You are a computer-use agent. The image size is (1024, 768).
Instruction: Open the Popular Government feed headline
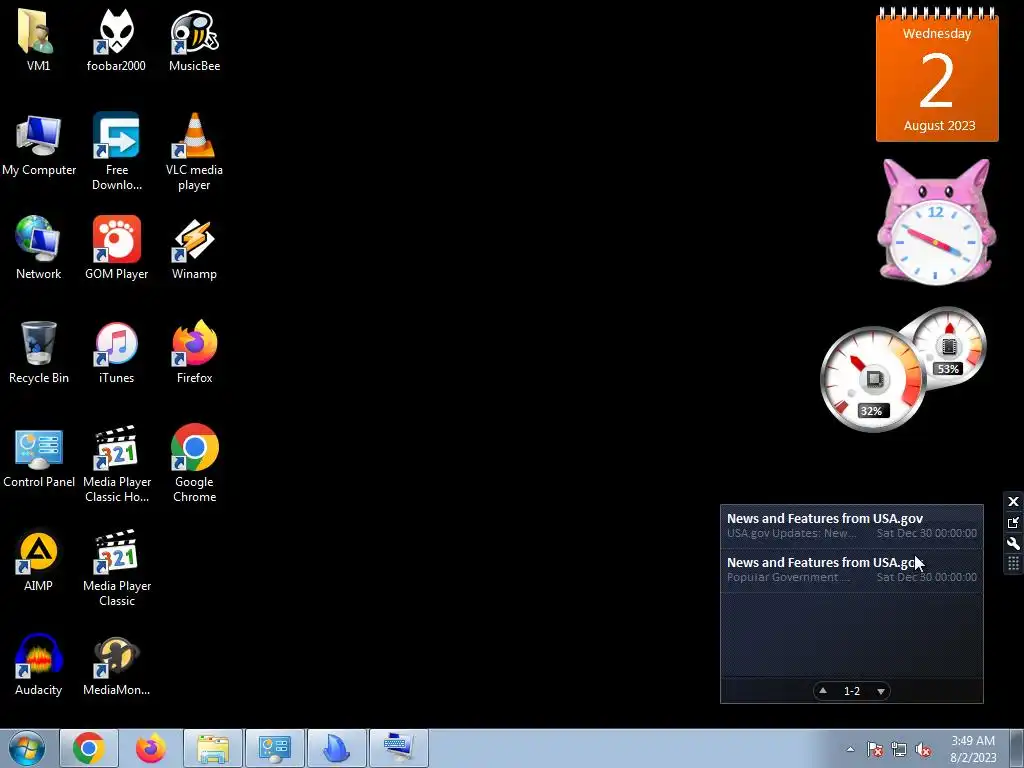coord(852,569)
